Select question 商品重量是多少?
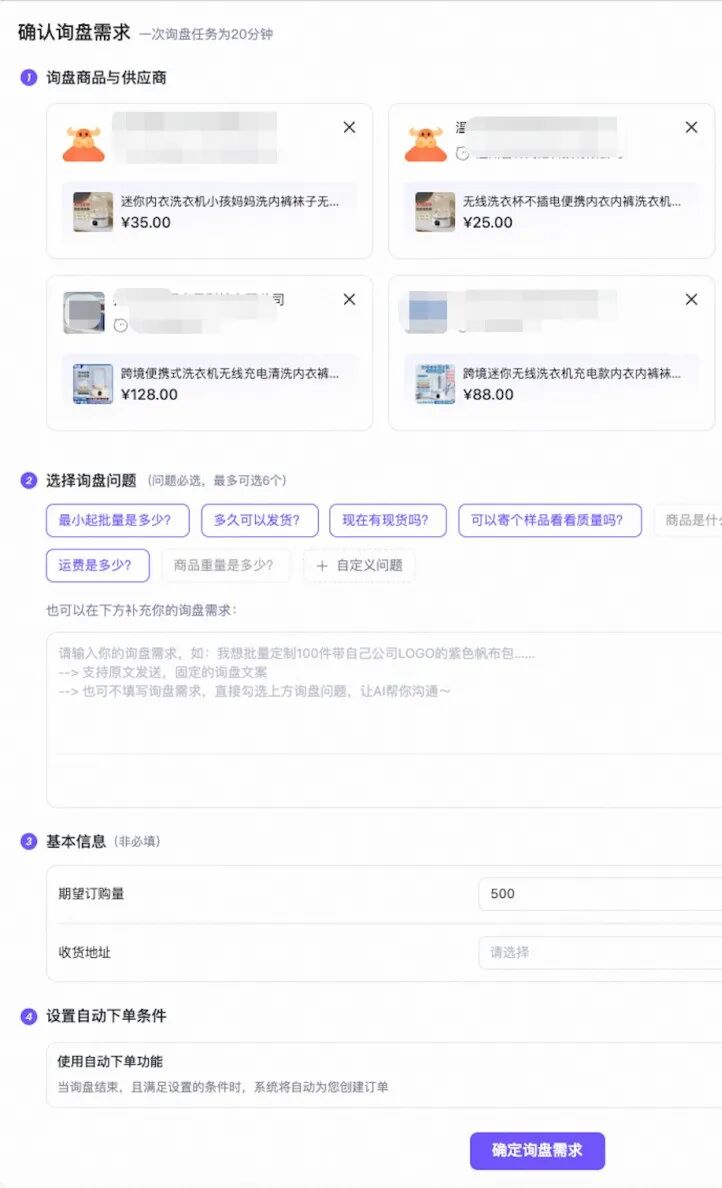 pos(226,565)
